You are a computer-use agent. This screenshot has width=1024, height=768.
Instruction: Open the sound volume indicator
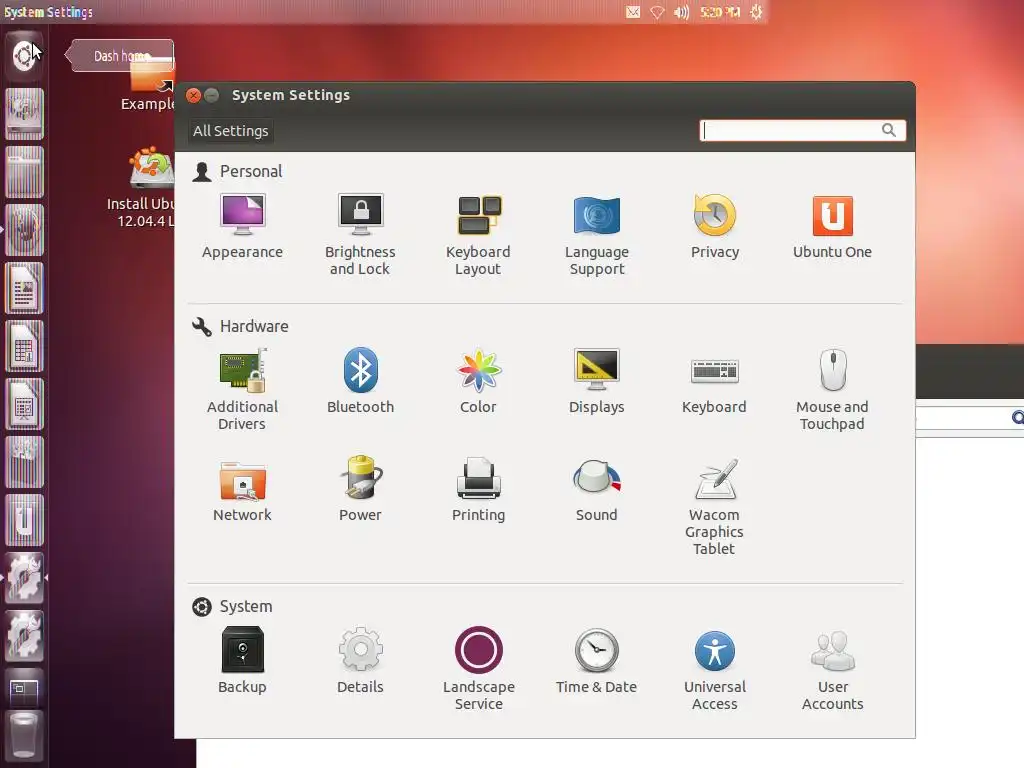click(681, 12)
